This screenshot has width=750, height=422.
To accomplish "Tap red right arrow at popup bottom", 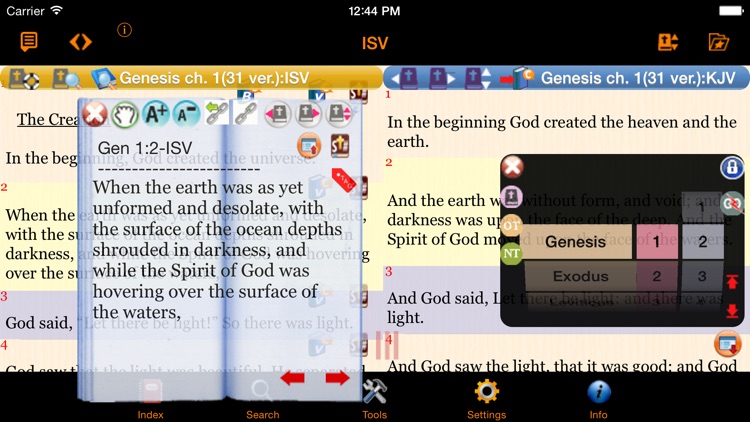I will [337, 378].
